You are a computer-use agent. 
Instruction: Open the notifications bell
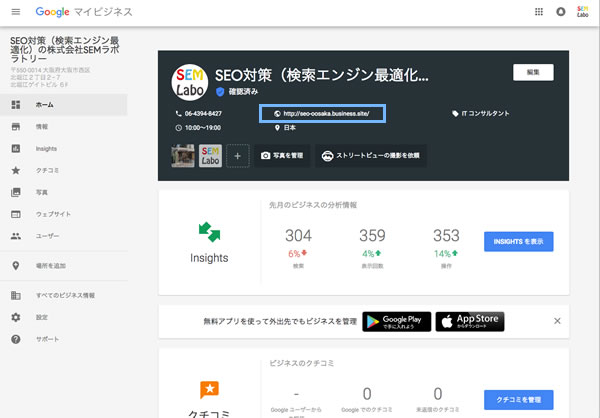pos(561,12)
